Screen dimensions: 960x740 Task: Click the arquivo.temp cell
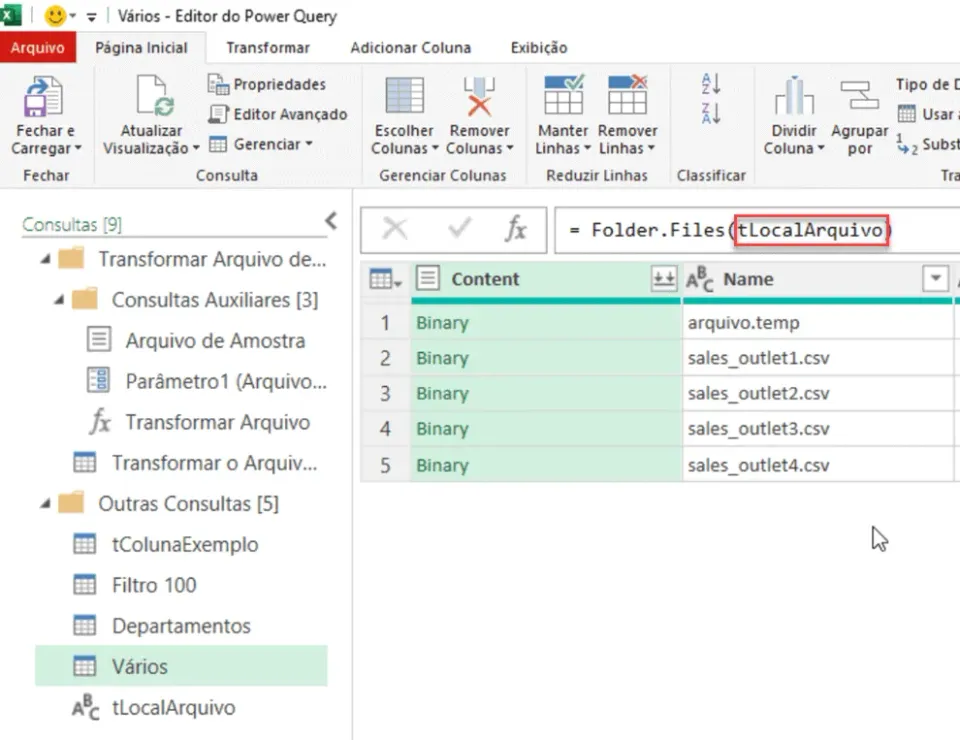pos(818,323)
